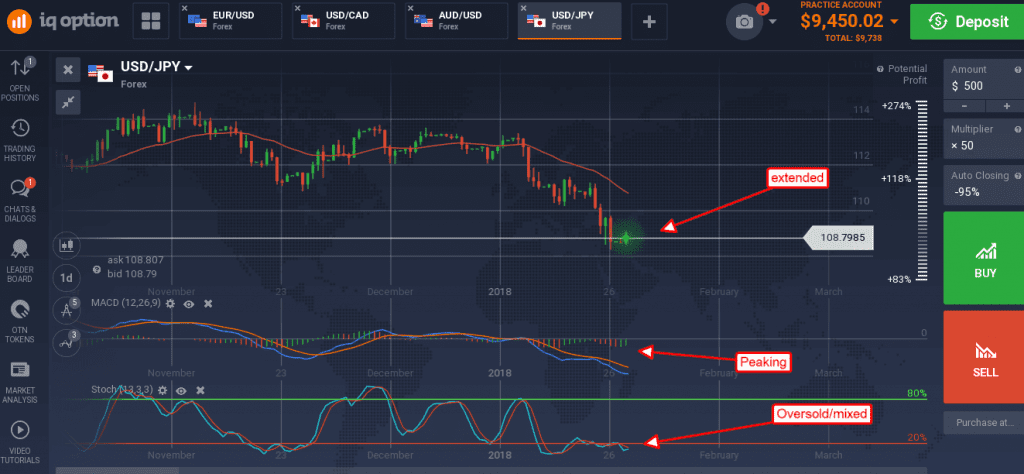Image resolution: width=1024 pixels, height=474 pixels.
Task: Click the Purchase at... button
Action: [x=984, y=422]
